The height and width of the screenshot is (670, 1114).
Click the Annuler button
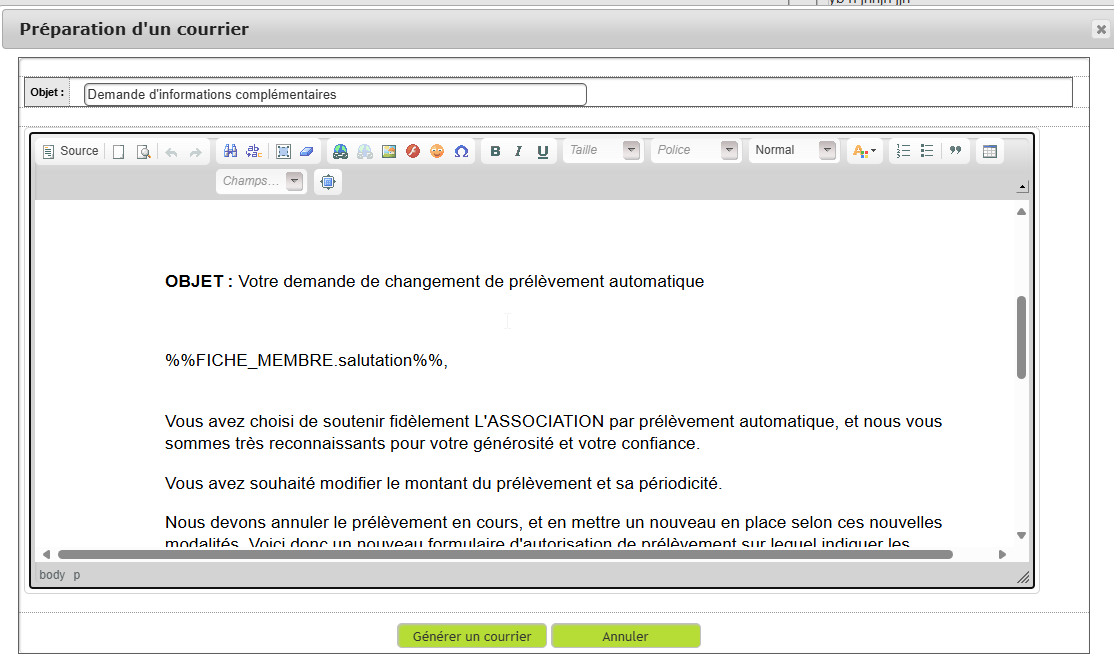pyautogui.click(x=625, y=636)
